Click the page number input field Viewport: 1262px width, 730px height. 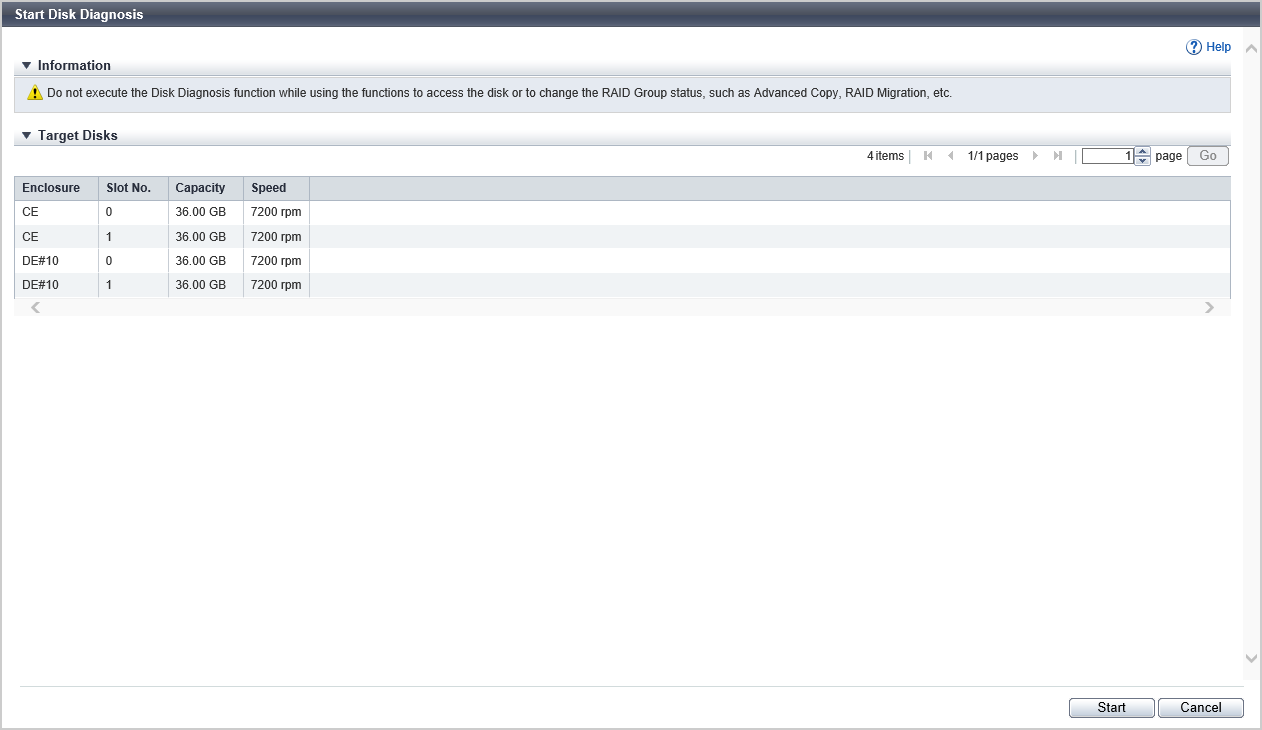1107,156
